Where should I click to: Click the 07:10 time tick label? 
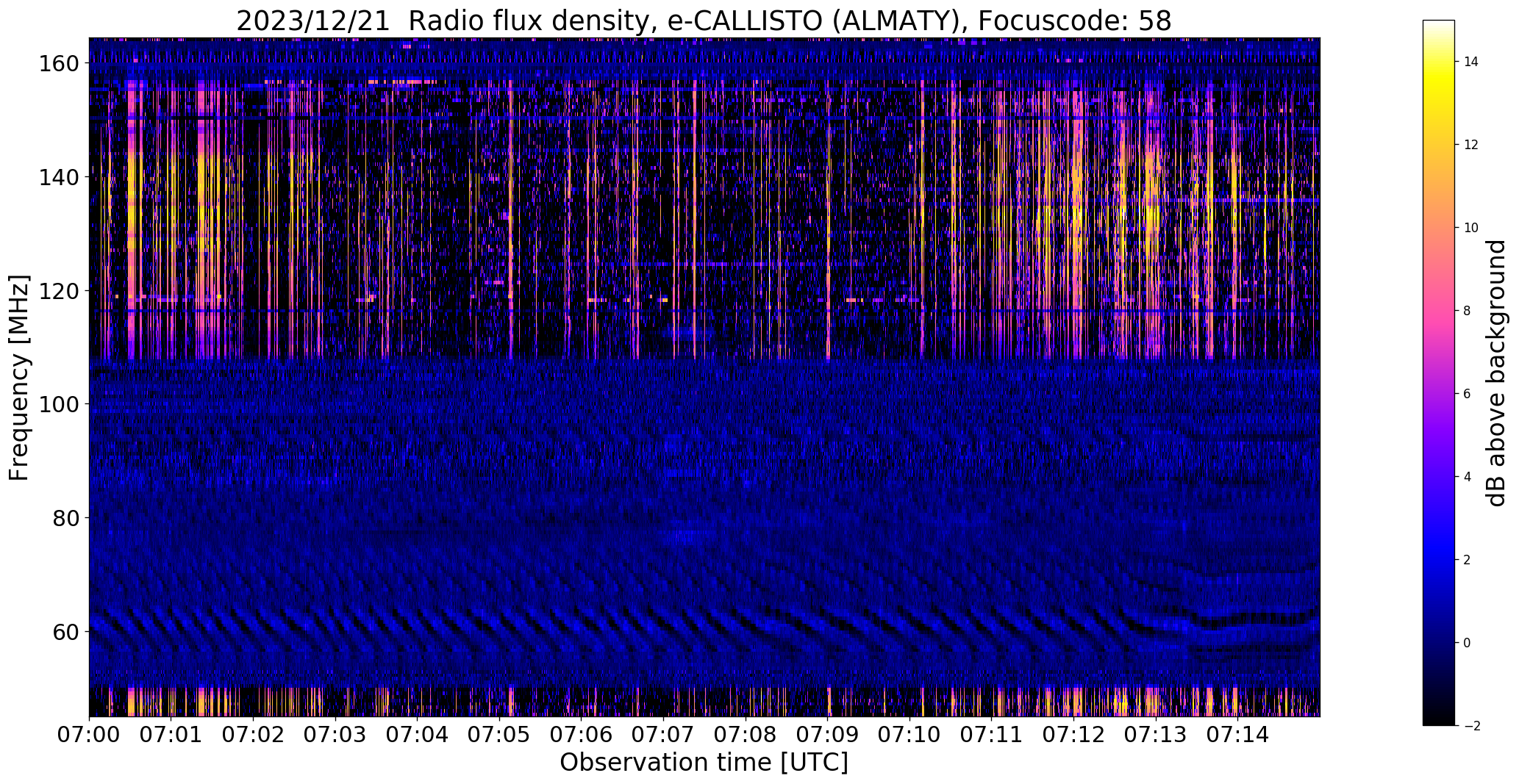(910, 734)
